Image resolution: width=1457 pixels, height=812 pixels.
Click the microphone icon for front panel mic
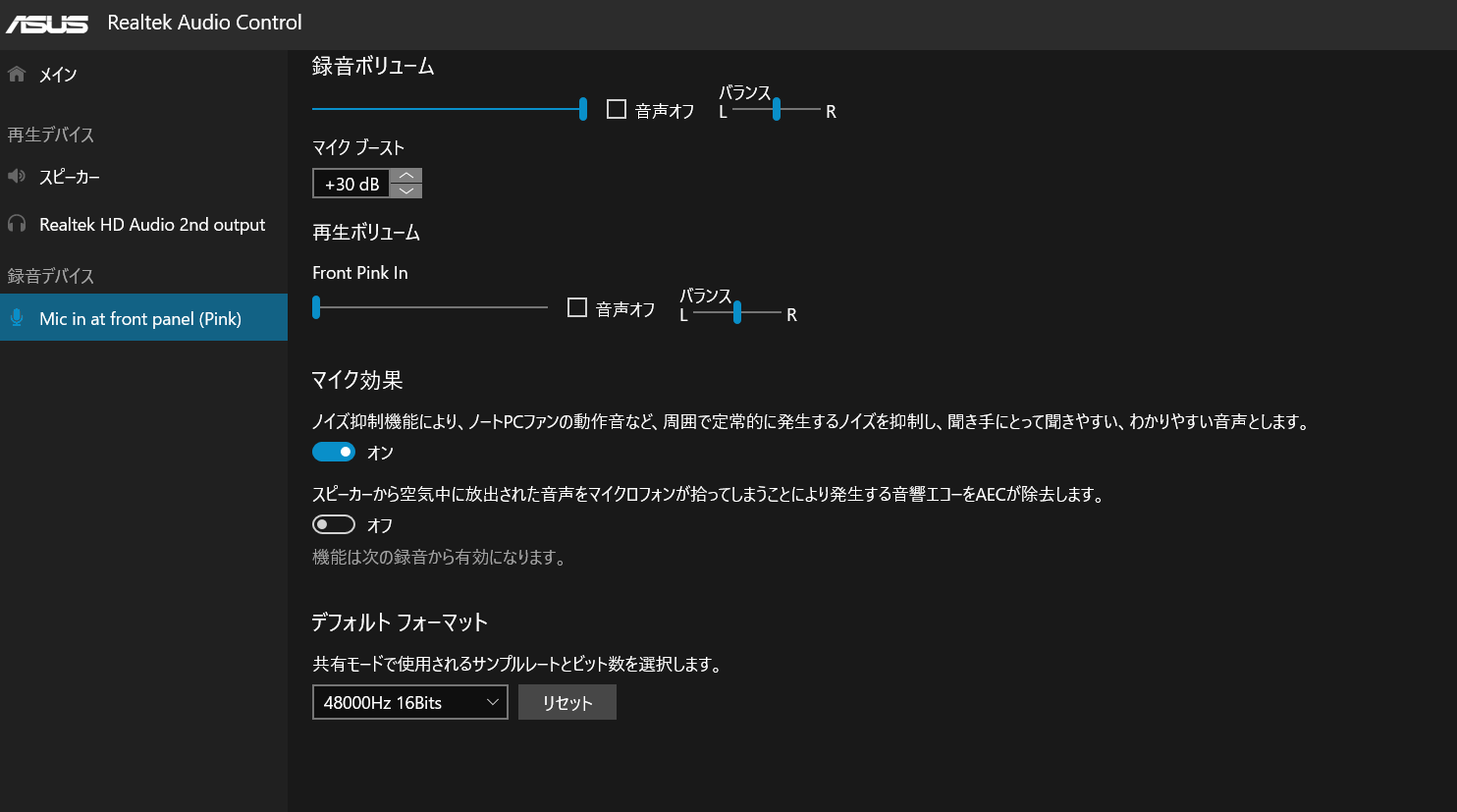point(17,318)
